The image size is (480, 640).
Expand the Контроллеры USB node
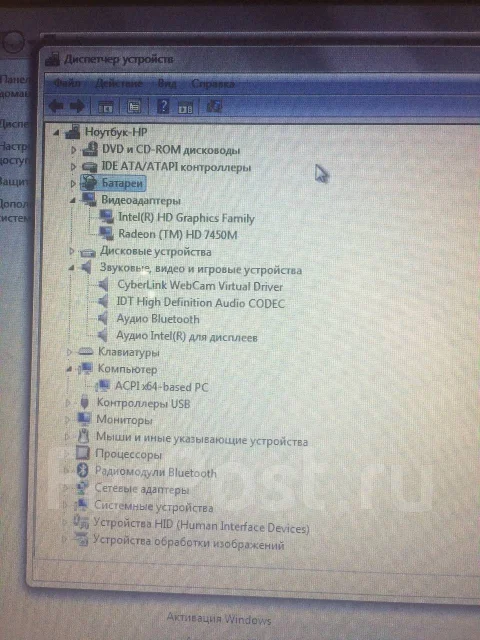pyautogui.click(x=68, y=403)
